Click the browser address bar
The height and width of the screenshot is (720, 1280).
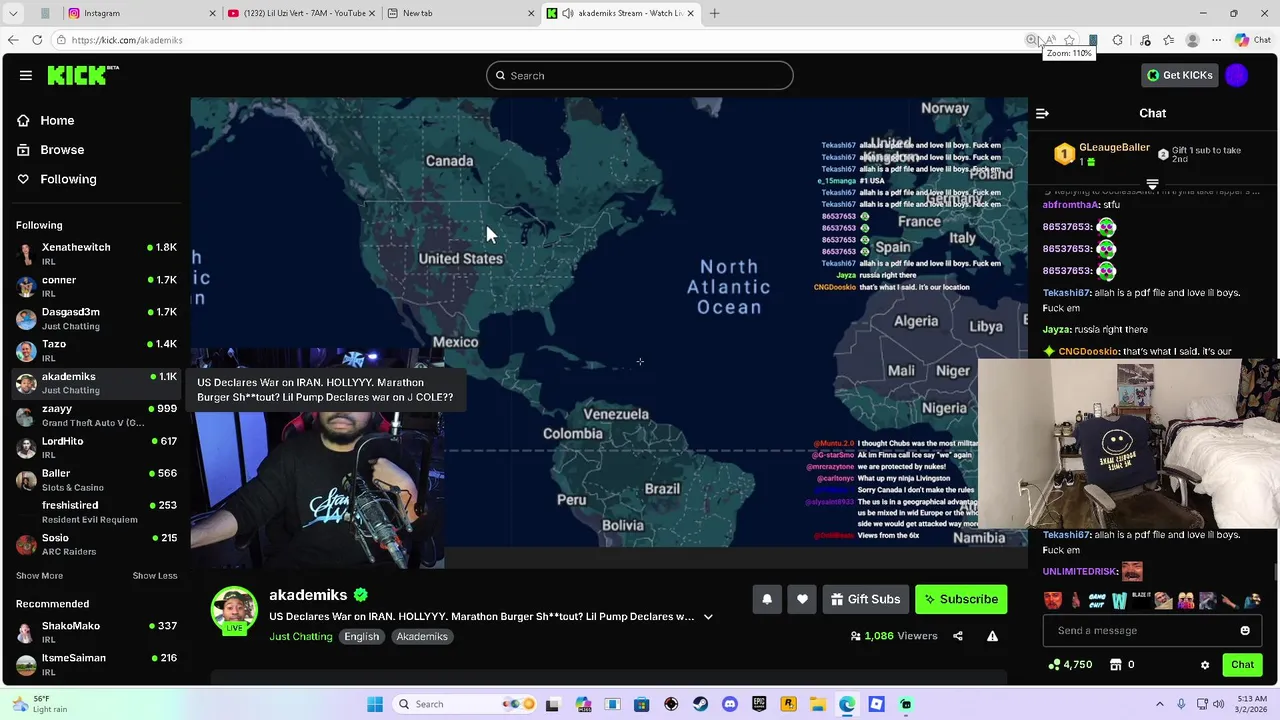click(x=540, y=40)
